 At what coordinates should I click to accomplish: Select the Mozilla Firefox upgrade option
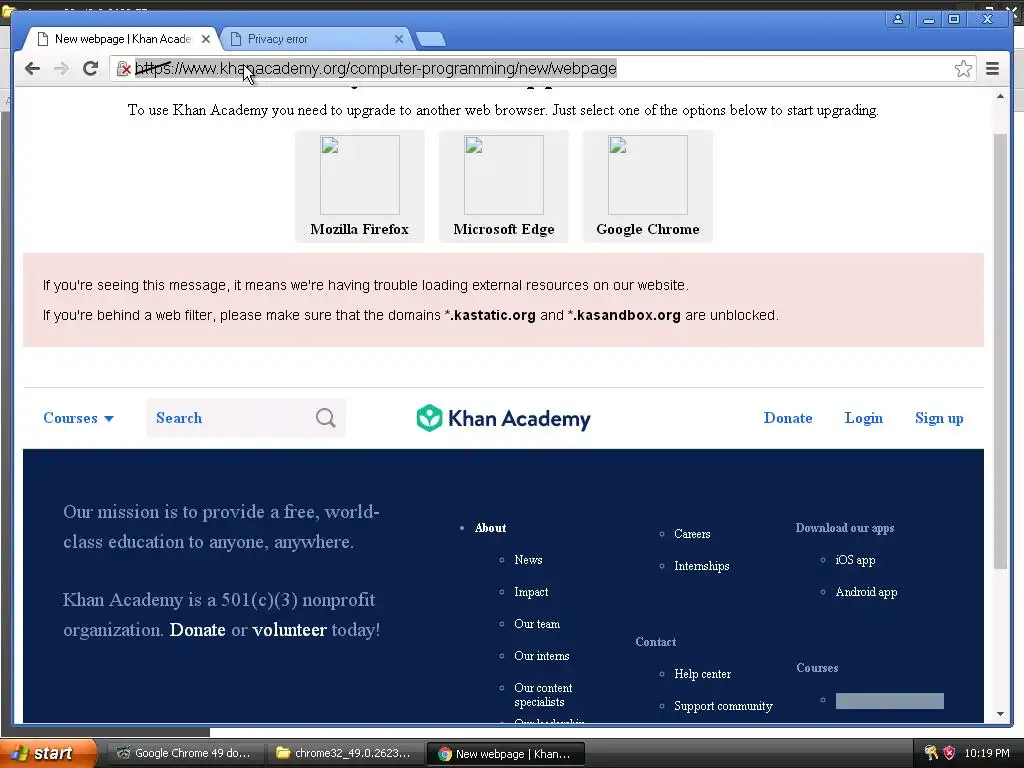360,186
